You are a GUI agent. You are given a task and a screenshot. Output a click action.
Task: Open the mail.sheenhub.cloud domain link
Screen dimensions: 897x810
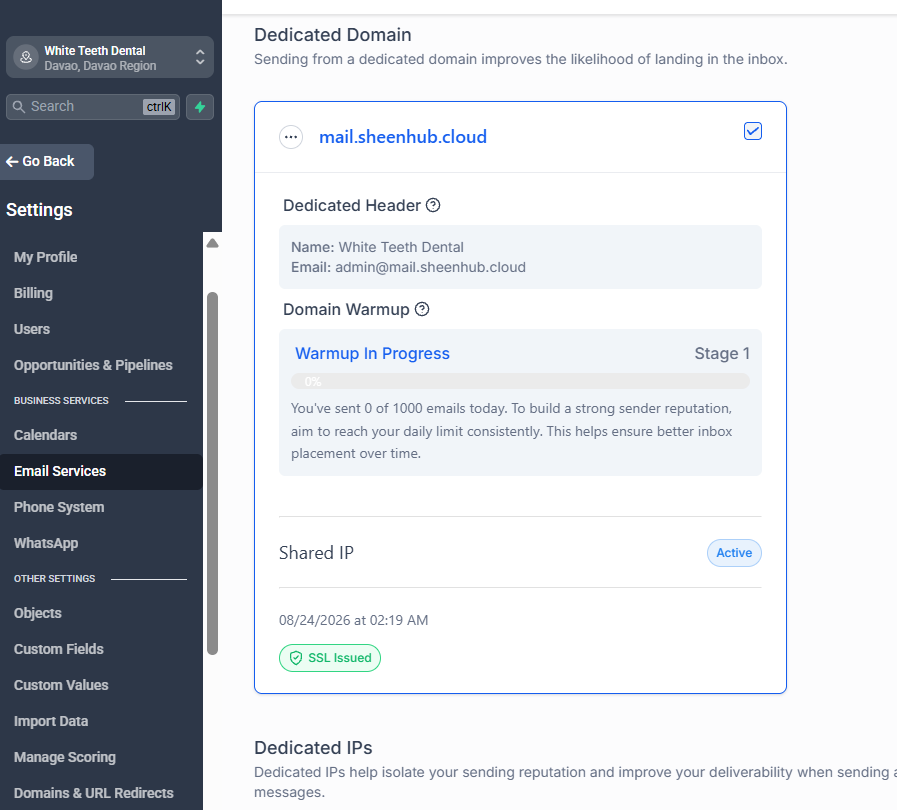pos(403,137)
